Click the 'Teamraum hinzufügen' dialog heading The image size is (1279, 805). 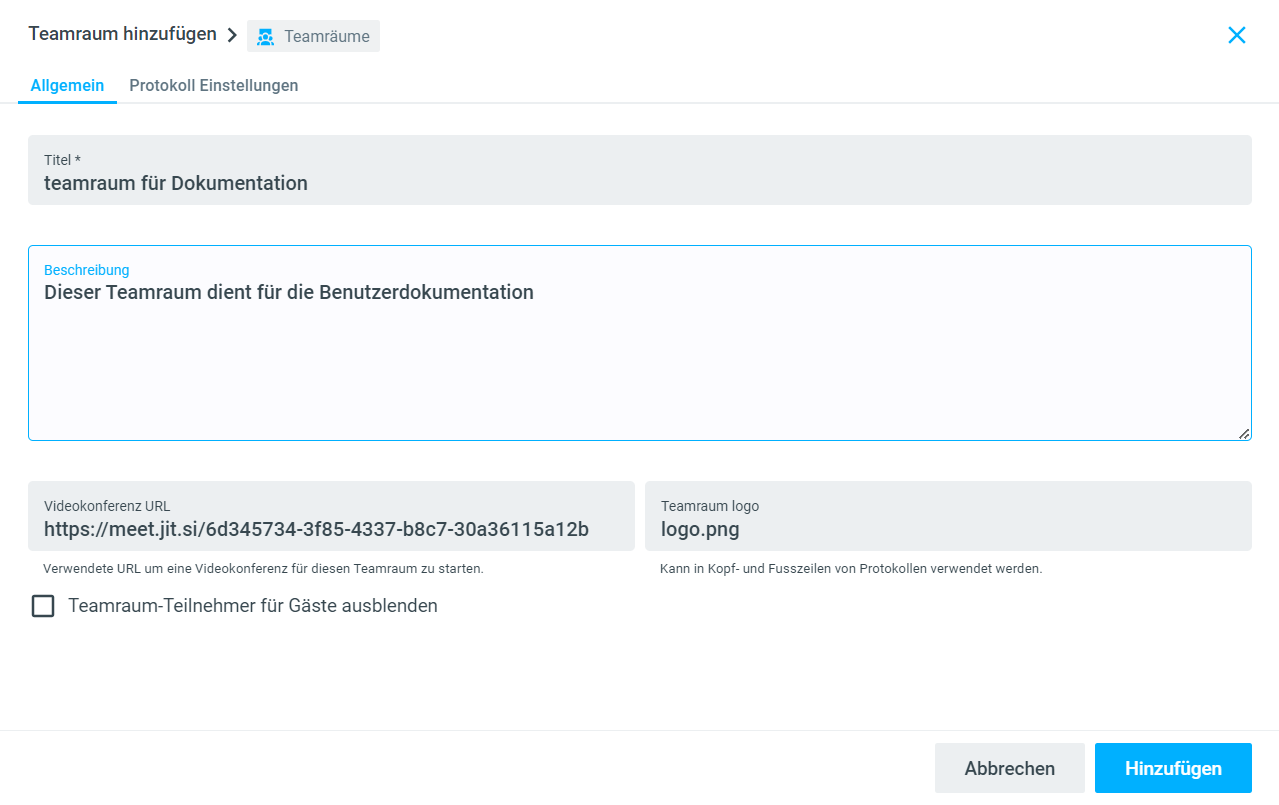pos(122,34)
